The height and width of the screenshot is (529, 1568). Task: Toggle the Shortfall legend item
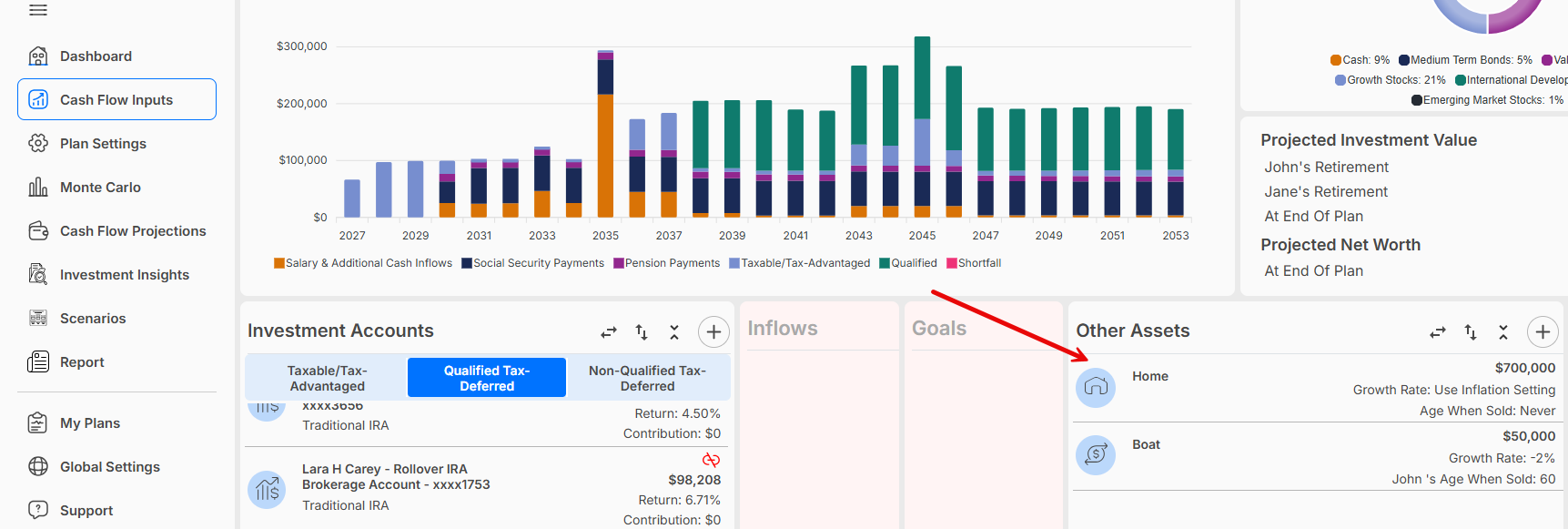pos(974,263)
